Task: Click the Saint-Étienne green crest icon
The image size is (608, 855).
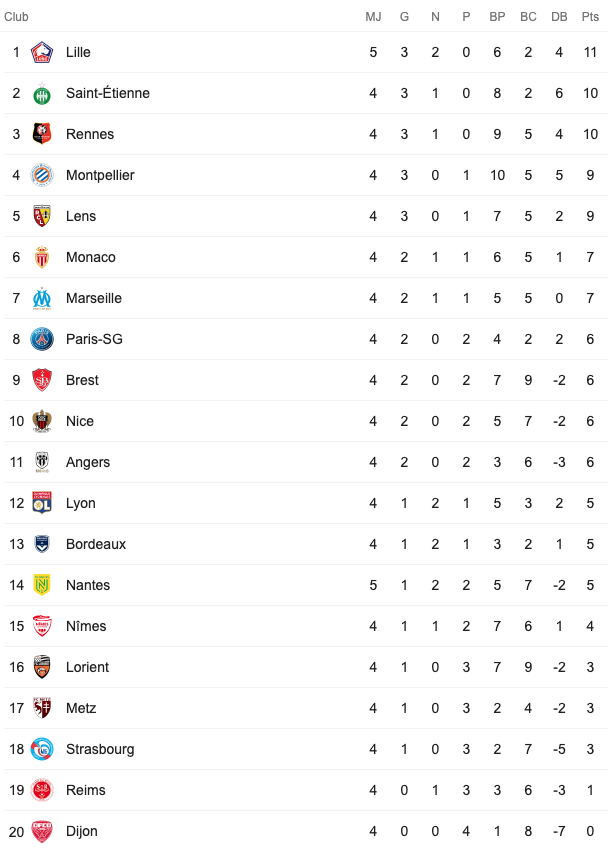Action: (x=42, y=94)
